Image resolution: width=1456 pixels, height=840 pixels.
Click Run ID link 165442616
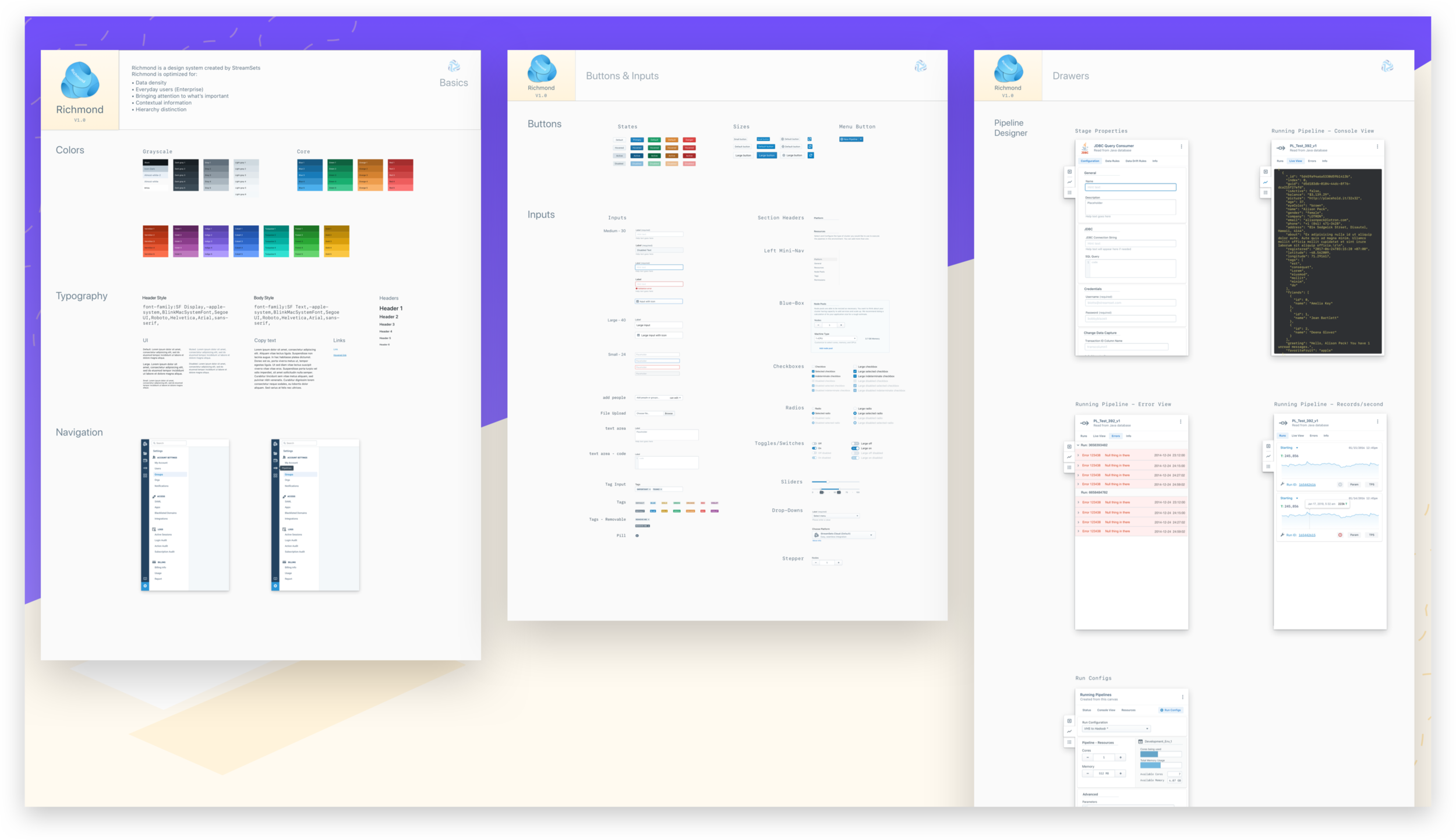point(1307,484)
